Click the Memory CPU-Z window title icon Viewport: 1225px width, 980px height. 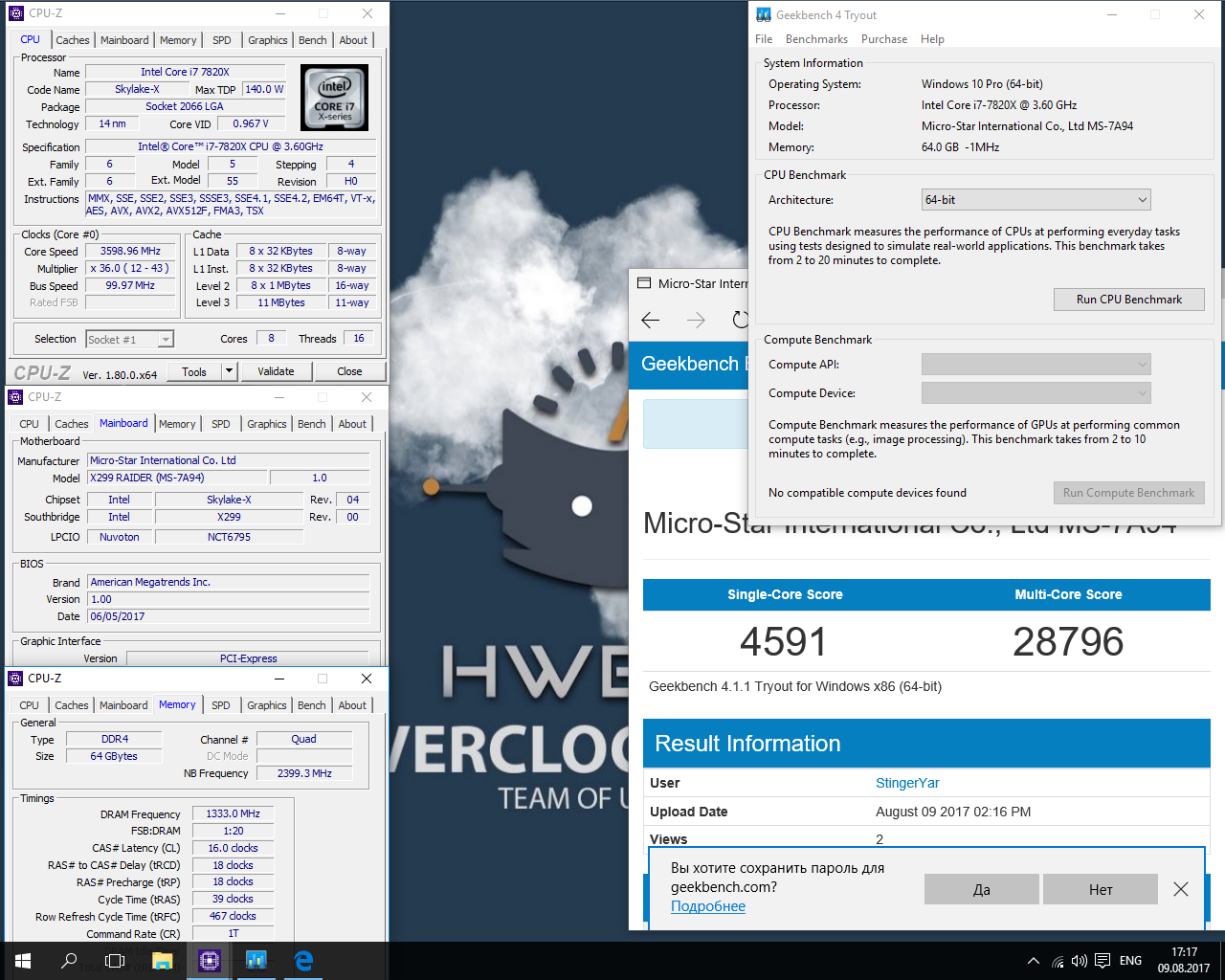click(x=15, y=678)
